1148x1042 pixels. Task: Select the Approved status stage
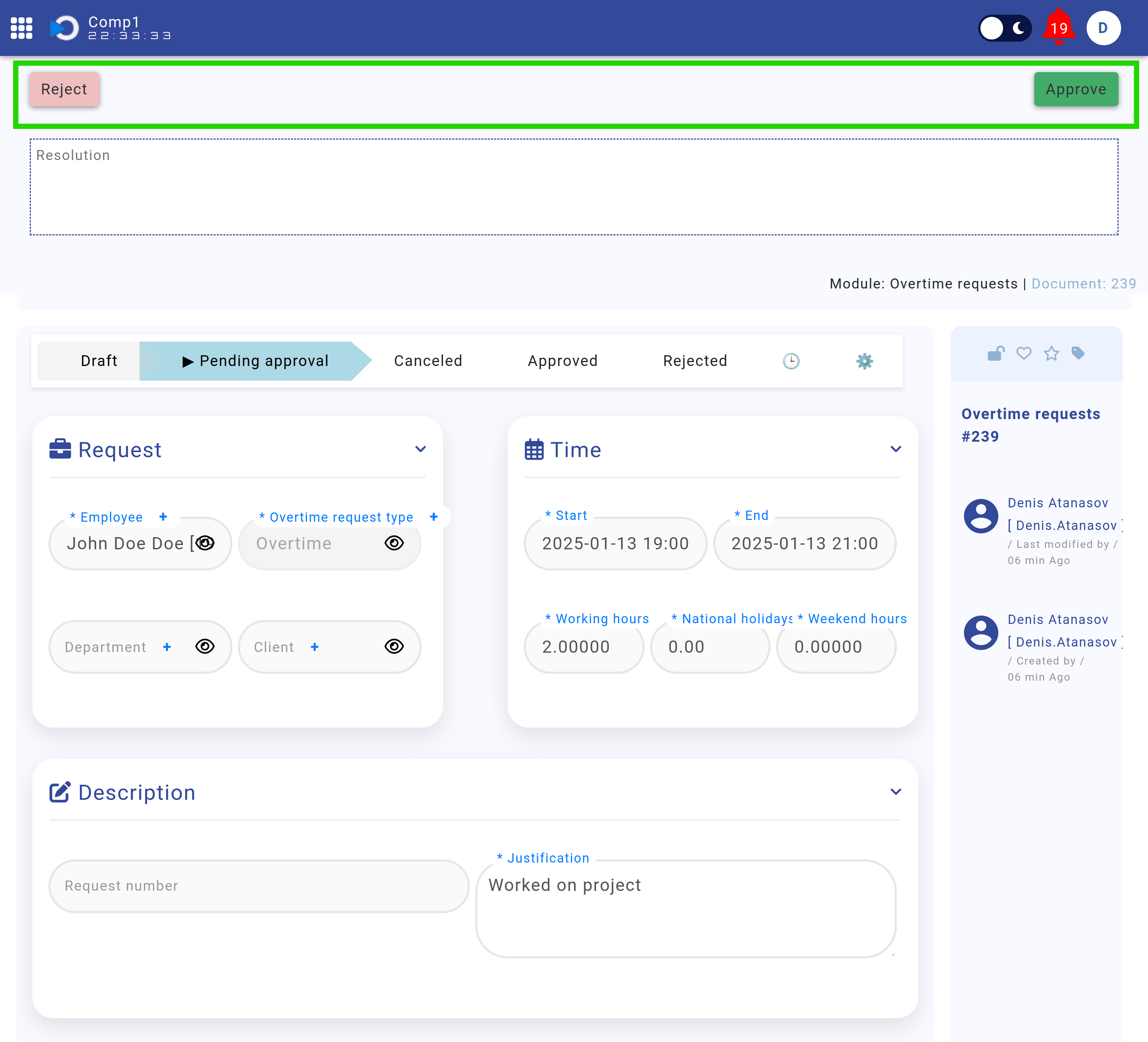coord(562,361)
